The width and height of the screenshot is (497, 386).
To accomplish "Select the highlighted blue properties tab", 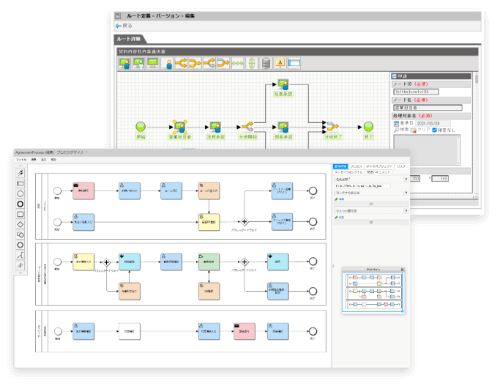I will coord(340,166).
